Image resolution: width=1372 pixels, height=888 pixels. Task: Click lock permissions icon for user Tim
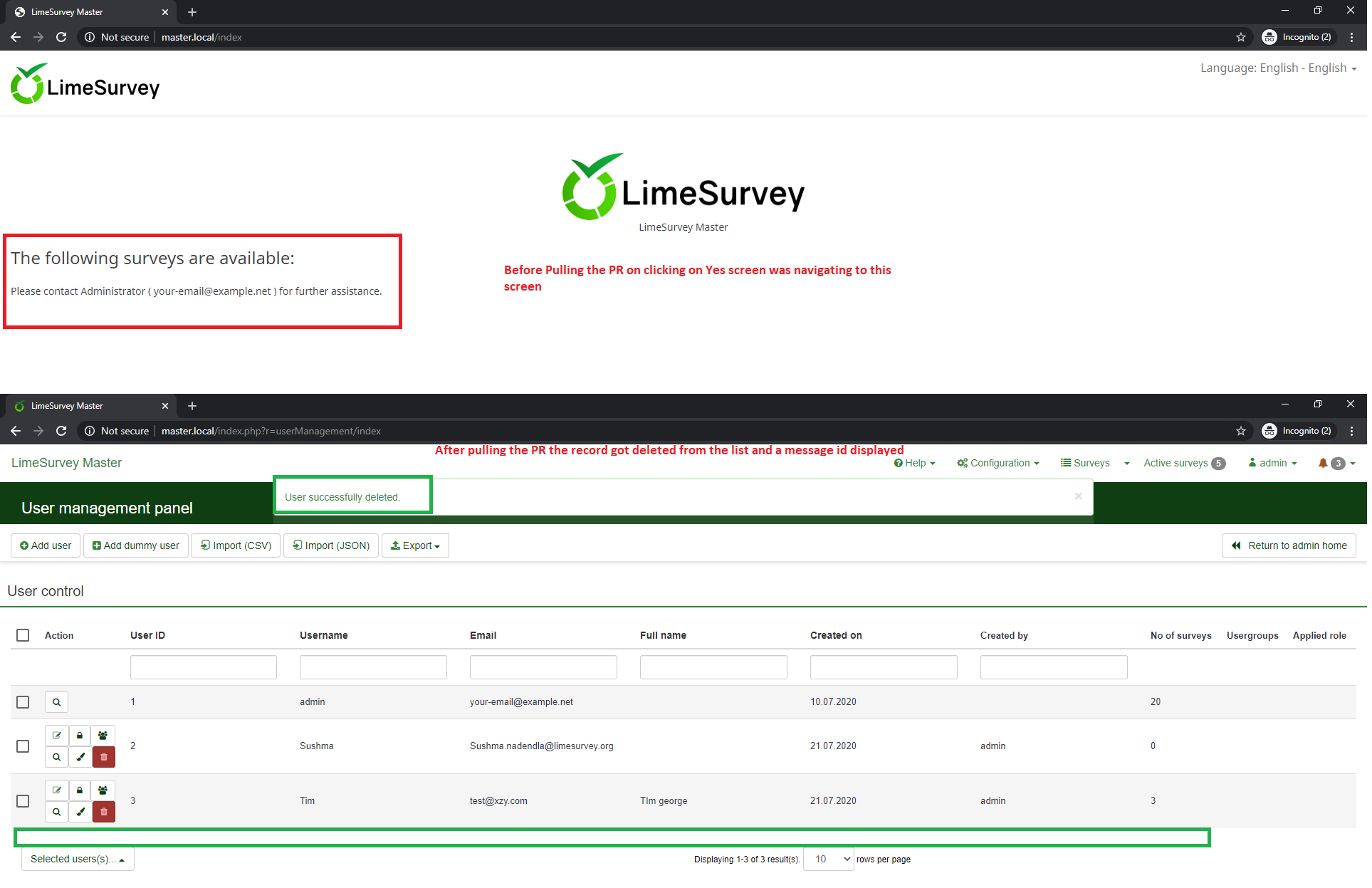click(80, 792)
